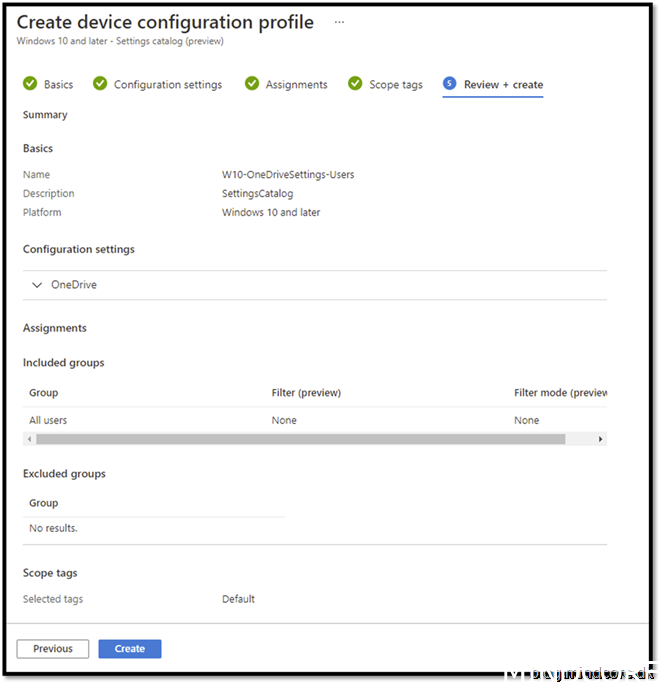Select the Review + create tab

(x=503, y=85)
